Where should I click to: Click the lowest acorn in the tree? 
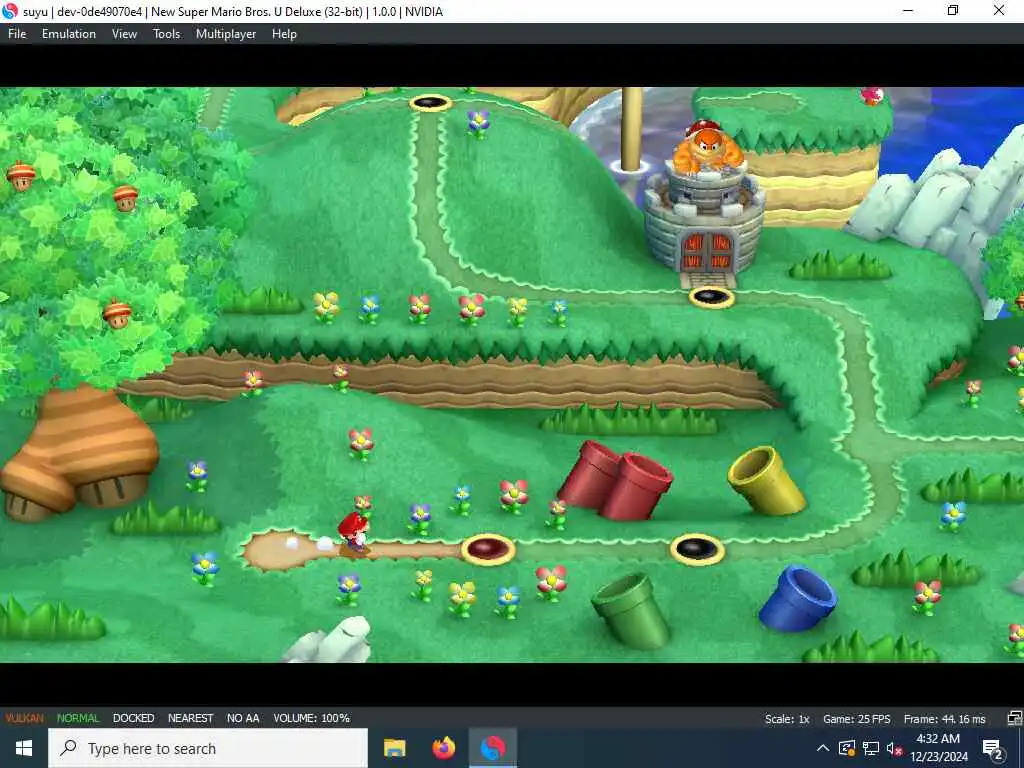coord(118,313)
